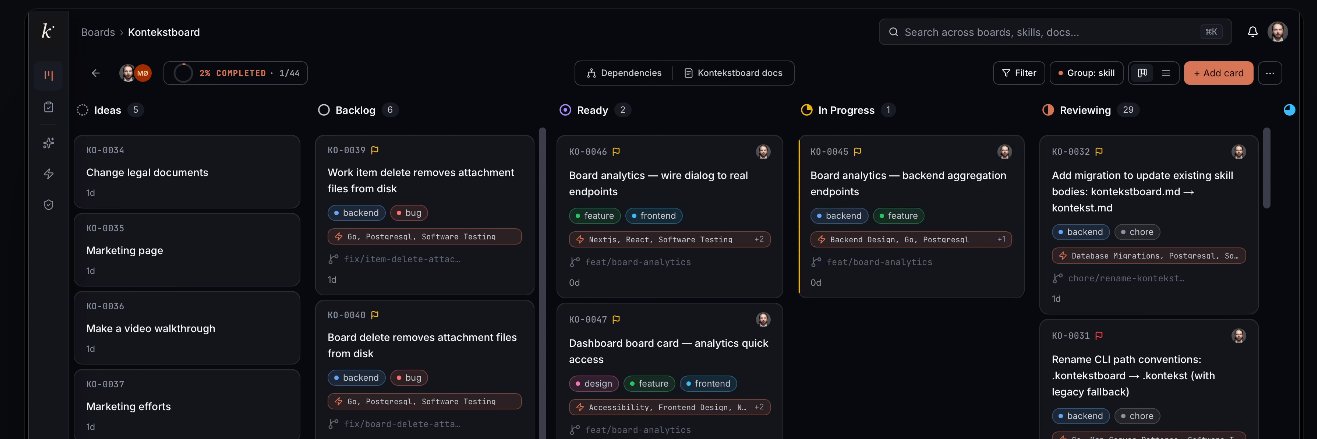The width and height of the screenshot is (1317, 439).
Task: Click assignee avatar on KO-0047 card
Action: coord(763,320)
